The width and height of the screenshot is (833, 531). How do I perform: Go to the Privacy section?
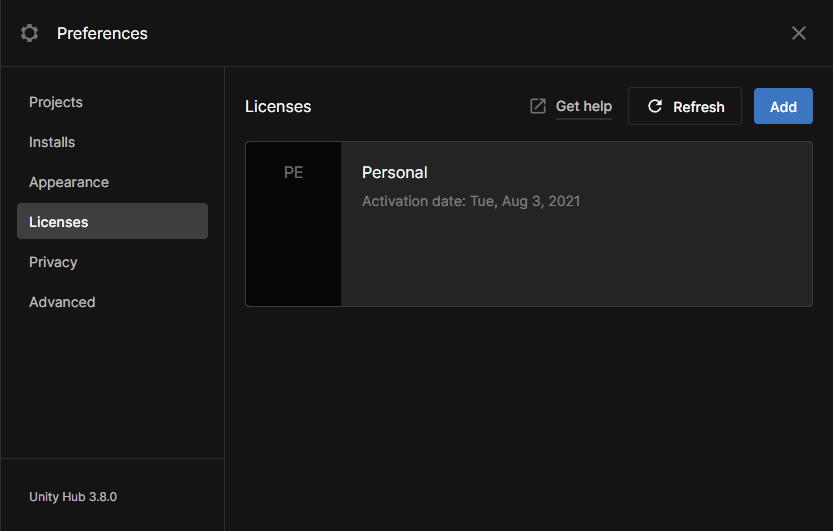[x=53, y=262]
